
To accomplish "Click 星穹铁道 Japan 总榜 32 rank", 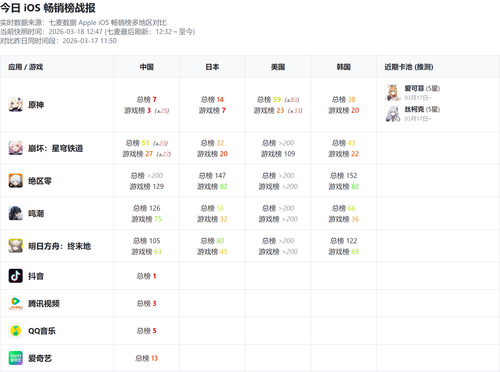I will [212, 143].
